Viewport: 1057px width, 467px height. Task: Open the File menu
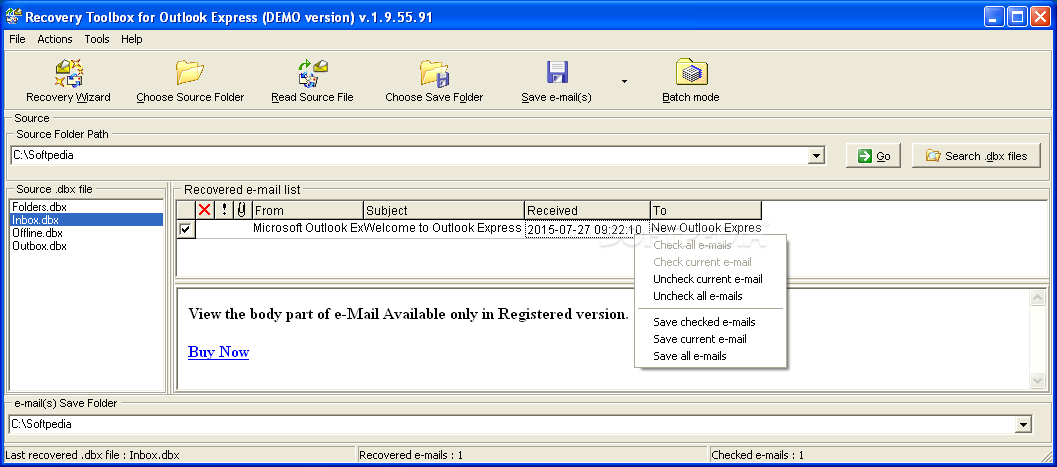coord(17,39)
